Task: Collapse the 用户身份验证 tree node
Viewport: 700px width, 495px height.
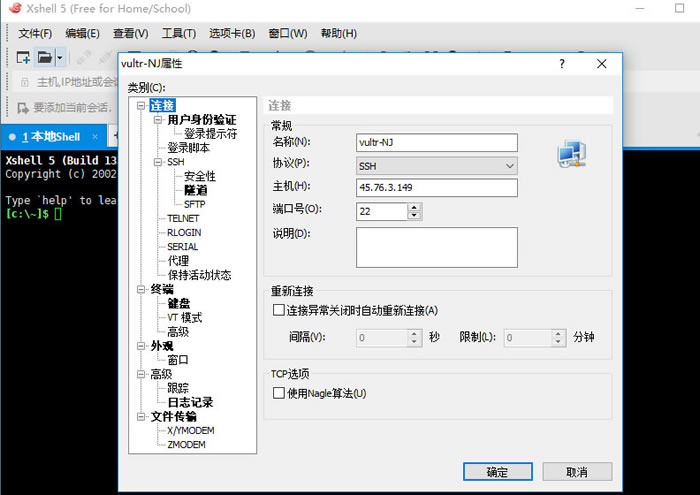Action: (x=158, y=120)
